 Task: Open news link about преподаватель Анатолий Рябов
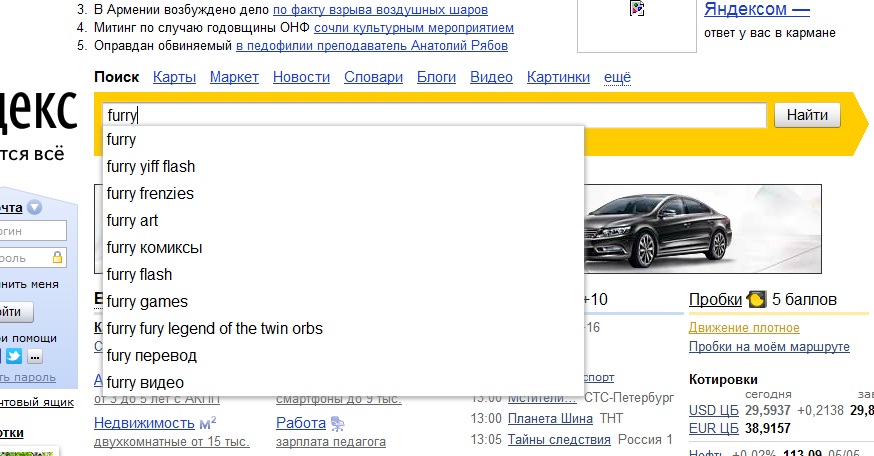click(x=372, y=46)
